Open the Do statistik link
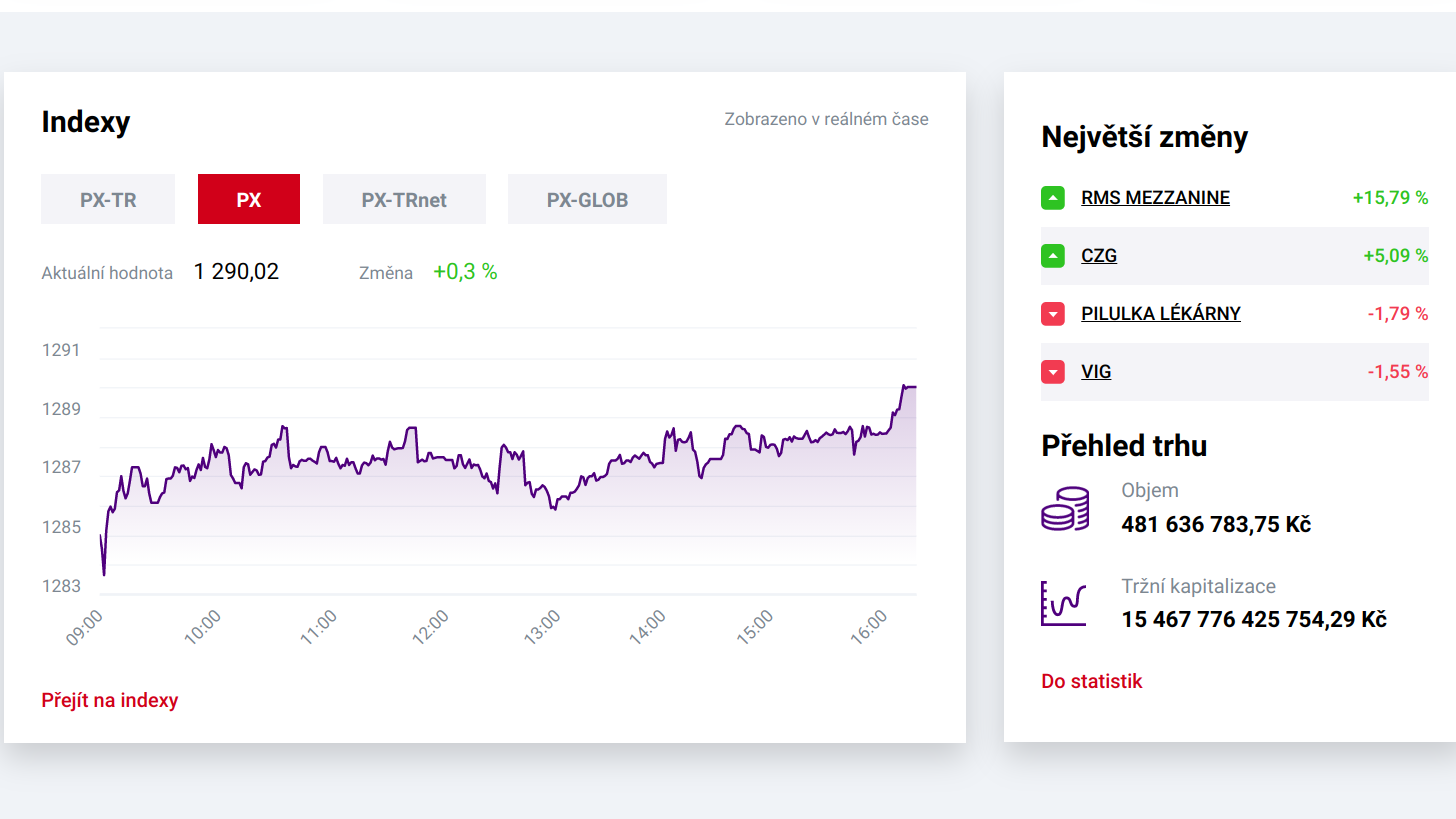 click(x=1091, y=681)
